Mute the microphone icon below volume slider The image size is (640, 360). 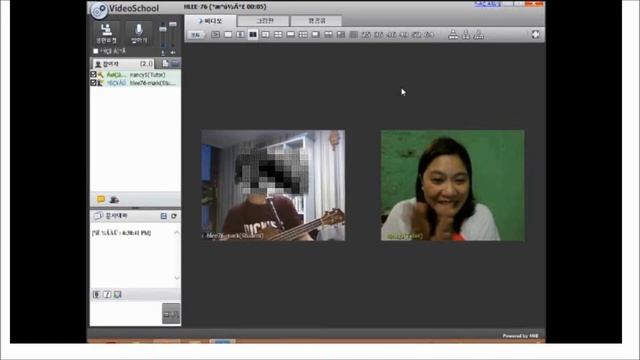[163, 53]
